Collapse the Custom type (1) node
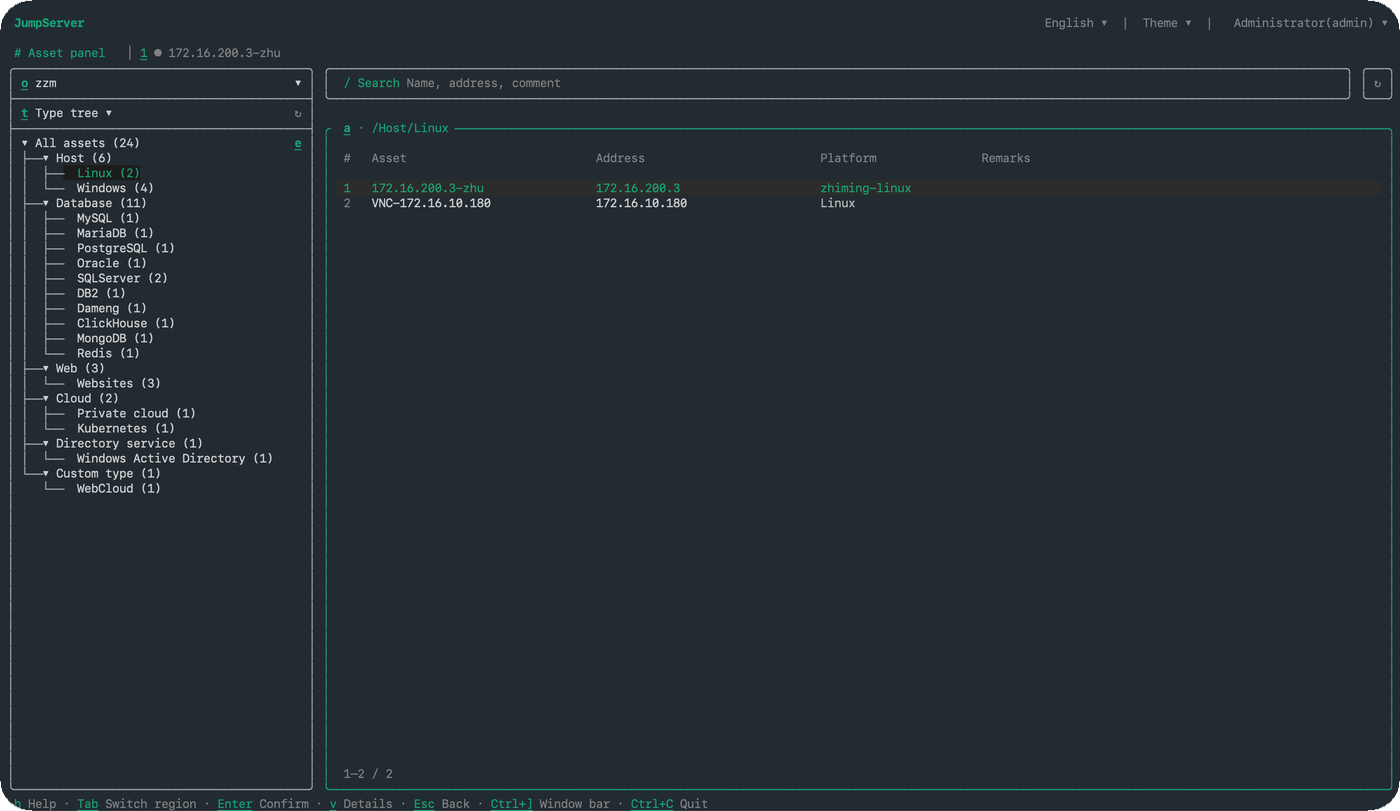The width and height of the screenshot is (1400, 811). [x=46, y=474]
